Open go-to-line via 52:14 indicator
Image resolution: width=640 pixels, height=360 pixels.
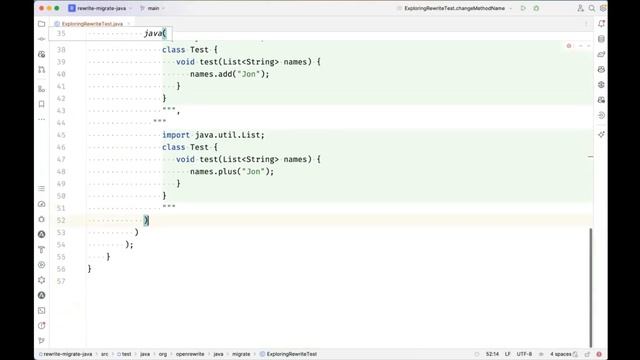[492, 354]
